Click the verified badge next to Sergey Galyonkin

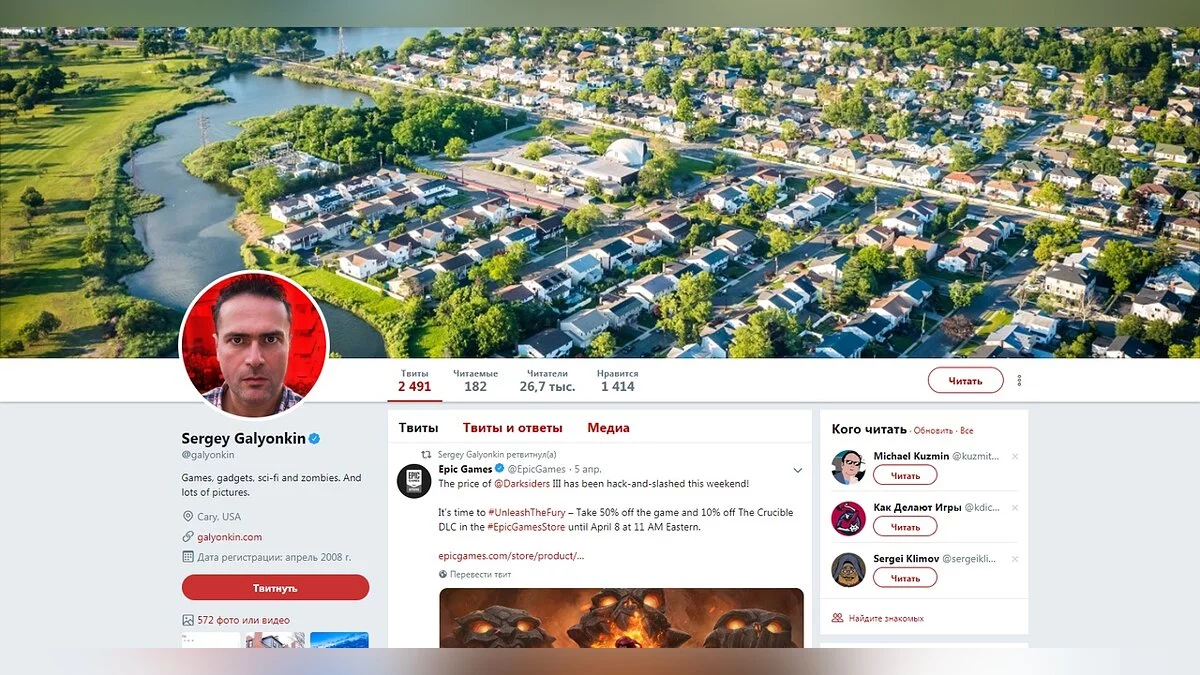pyautogui.click(x=314, y=439)
